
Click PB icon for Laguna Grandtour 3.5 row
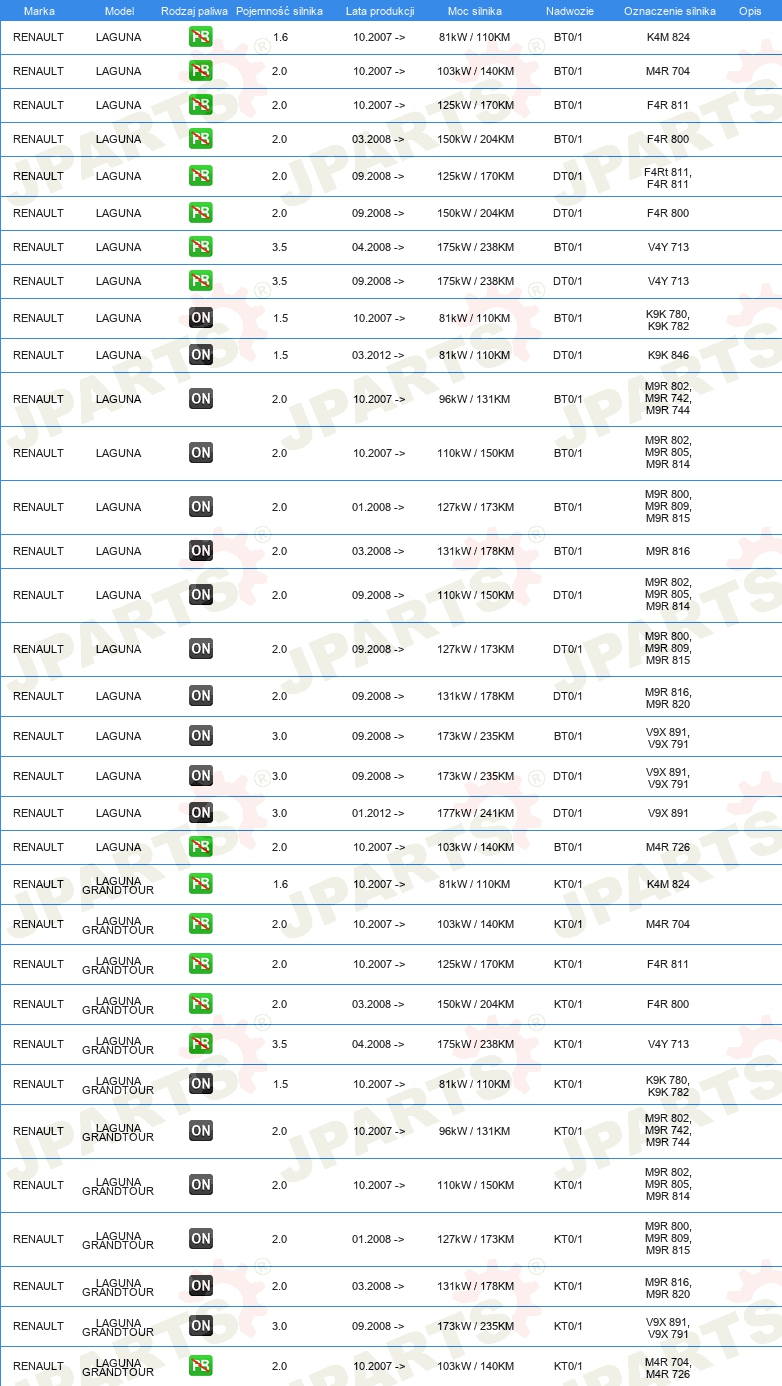(x=201, y=1044)
